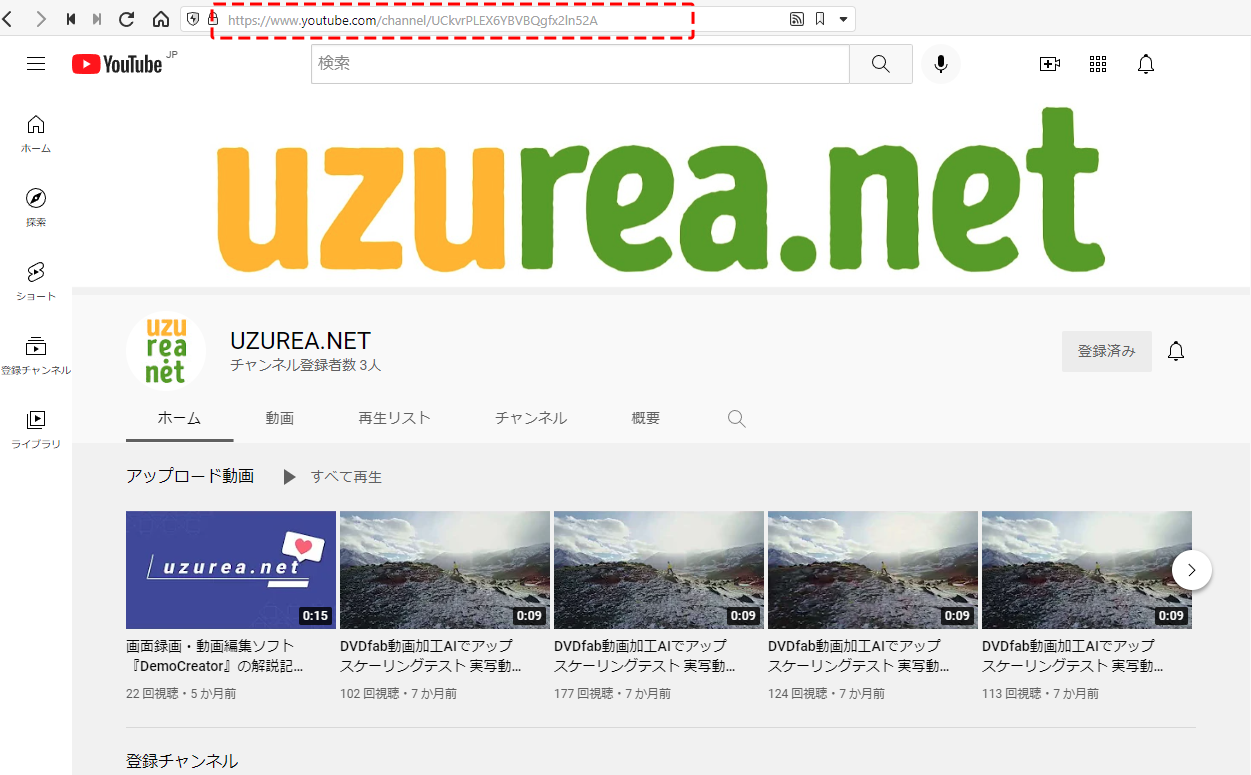Open the video with 113 views
Screen dimensions: 1251x775
pos(1087,570)
